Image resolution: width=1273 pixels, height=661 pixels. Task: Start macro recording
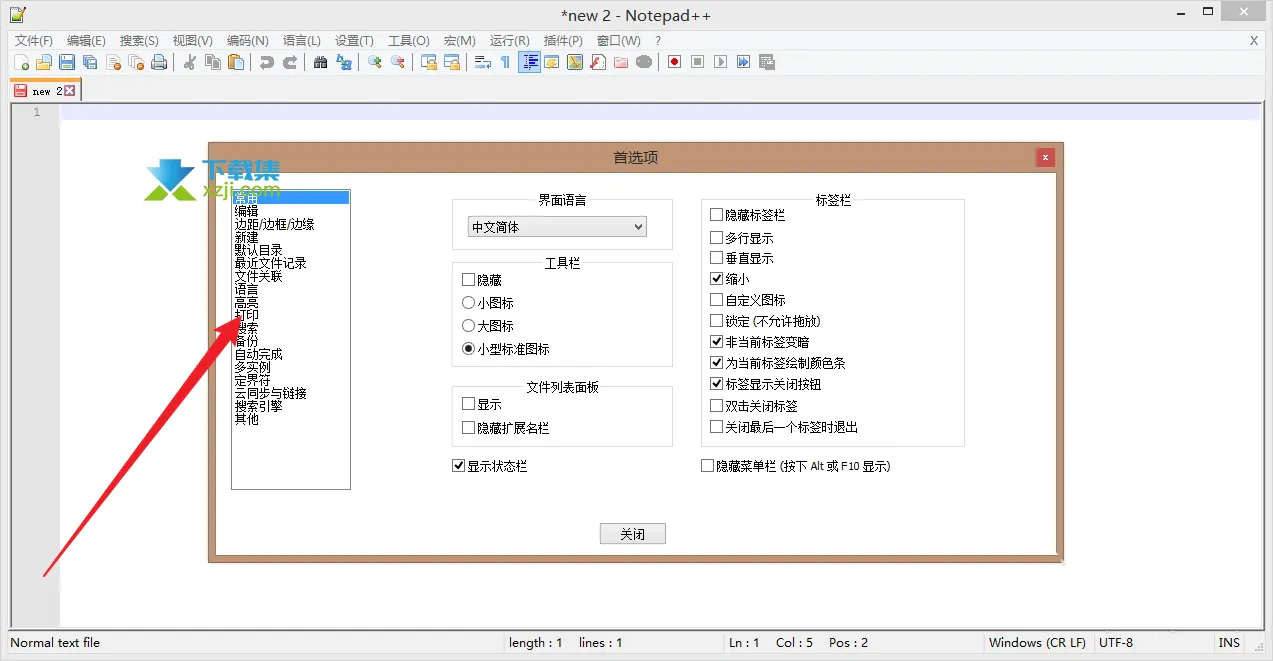(x=674, y=62)
